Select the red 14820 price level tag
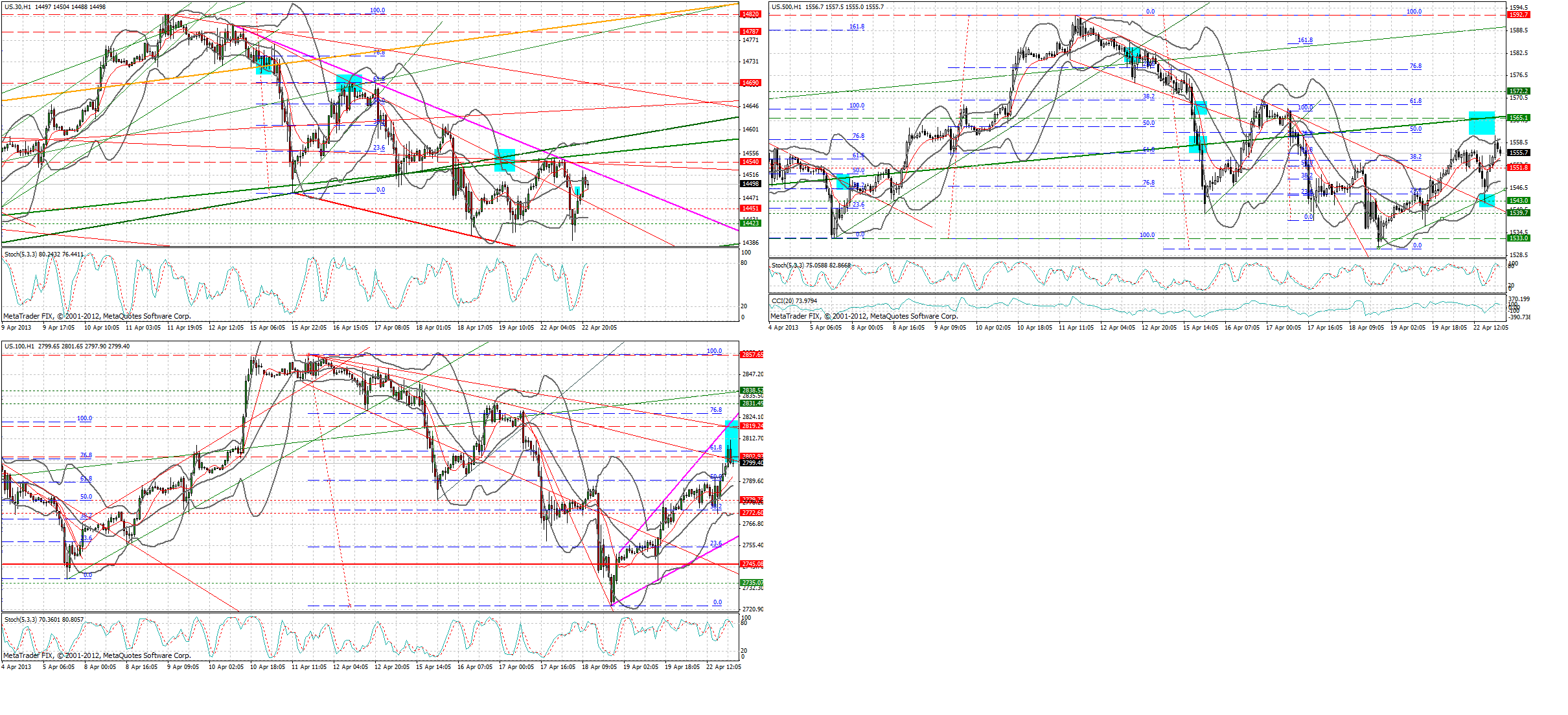 coord(750,14)
